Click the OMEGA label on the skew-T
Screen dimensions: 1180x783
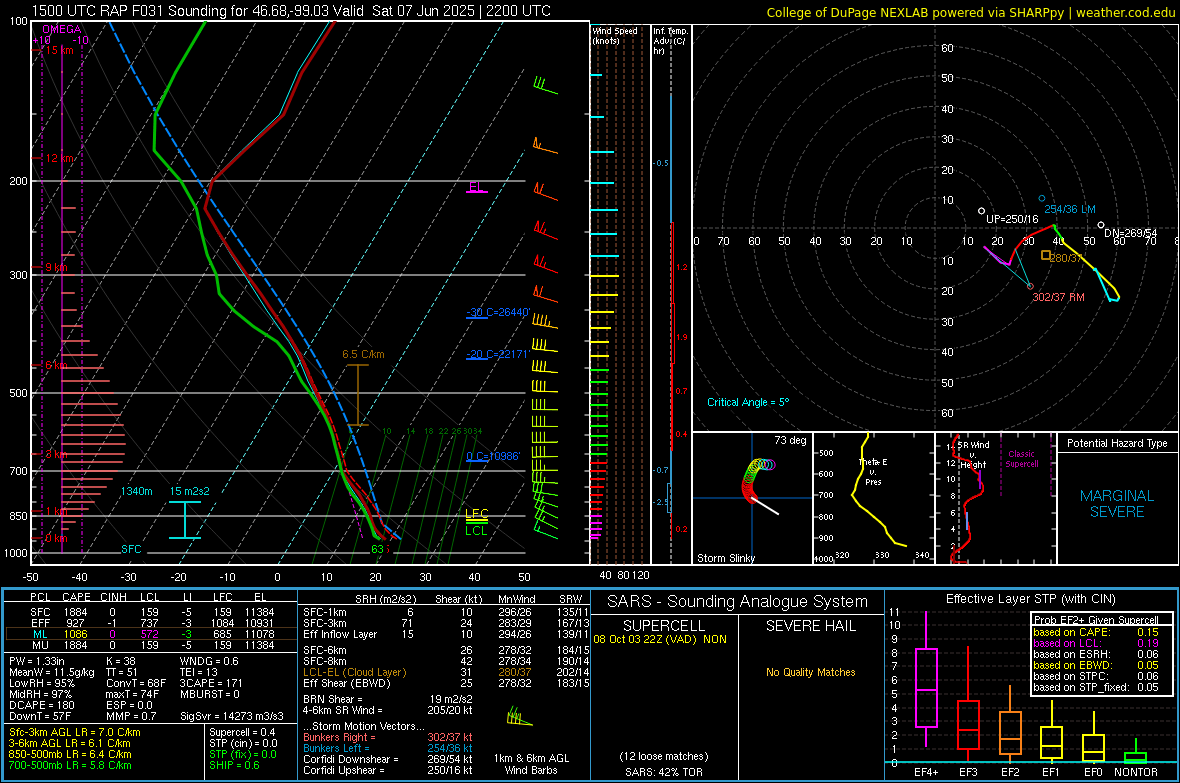62,29
